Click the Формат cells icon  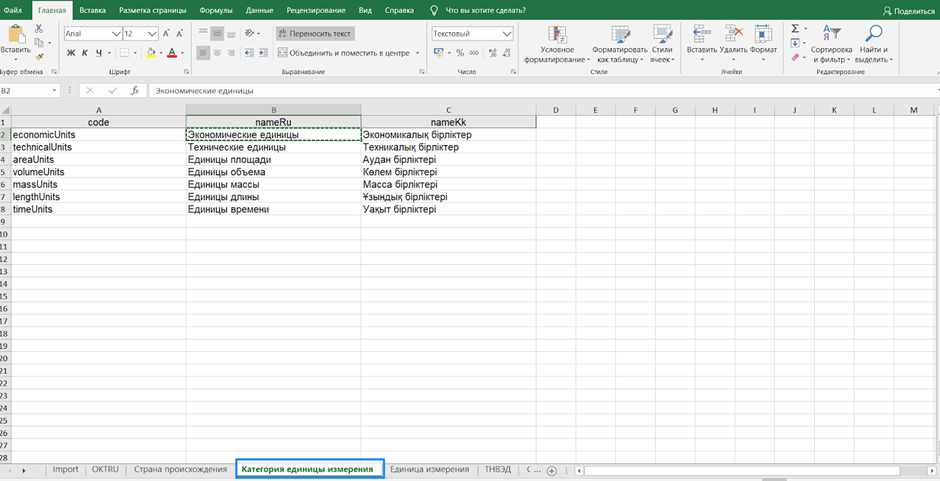click(x=763, y=34)
